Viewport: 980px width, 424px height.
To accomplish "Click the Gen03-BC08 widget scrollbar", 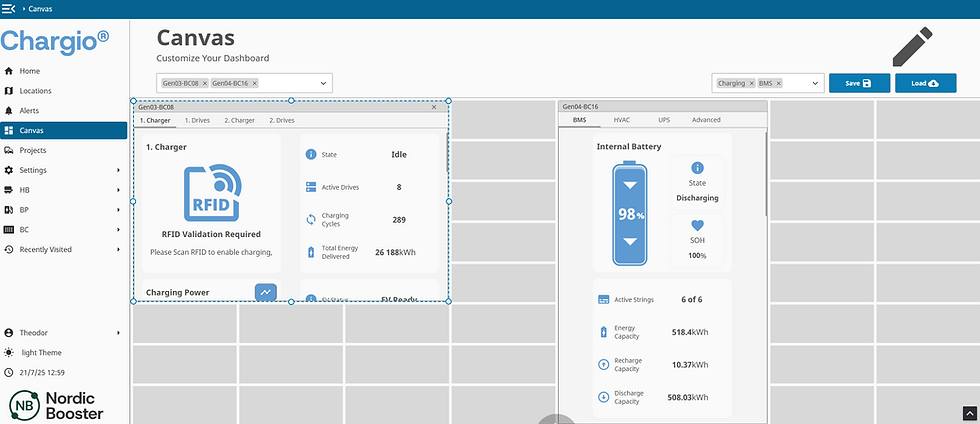I will 448,152.
